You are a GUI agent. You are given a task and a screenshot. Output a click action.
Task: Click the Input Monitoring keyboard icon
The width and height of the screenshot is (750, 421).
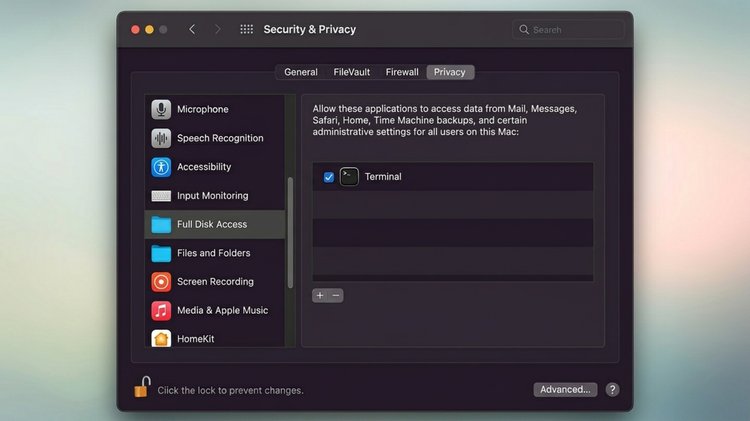(x=161, y=196)
